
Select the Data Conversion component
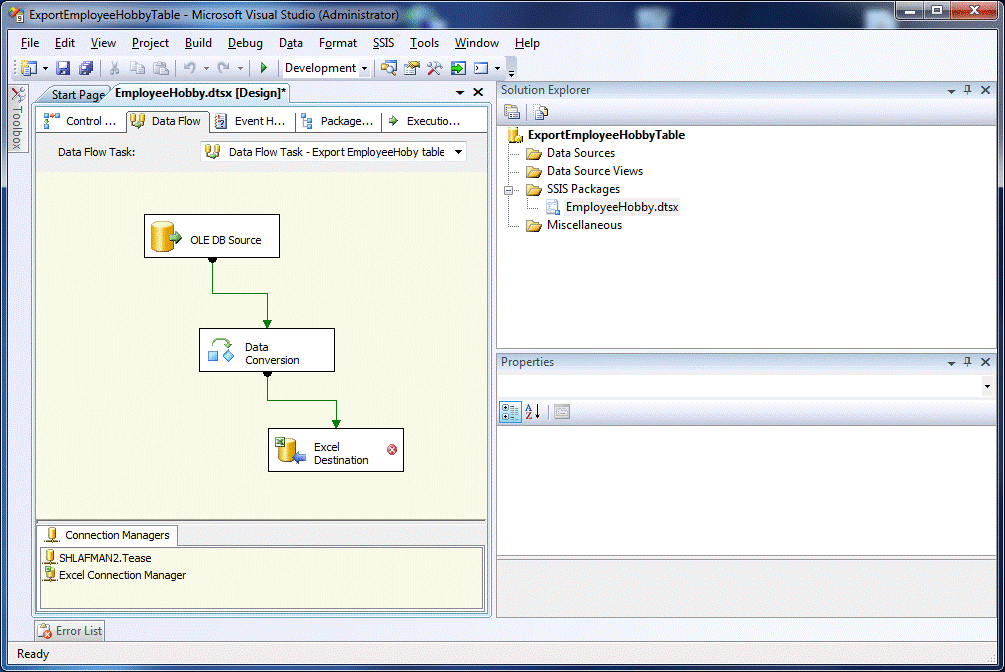click(266, 351)
